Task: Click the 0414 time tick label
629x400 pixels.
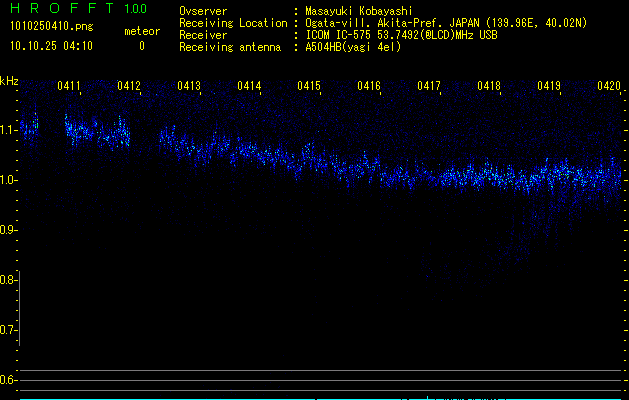Action: 249,87
